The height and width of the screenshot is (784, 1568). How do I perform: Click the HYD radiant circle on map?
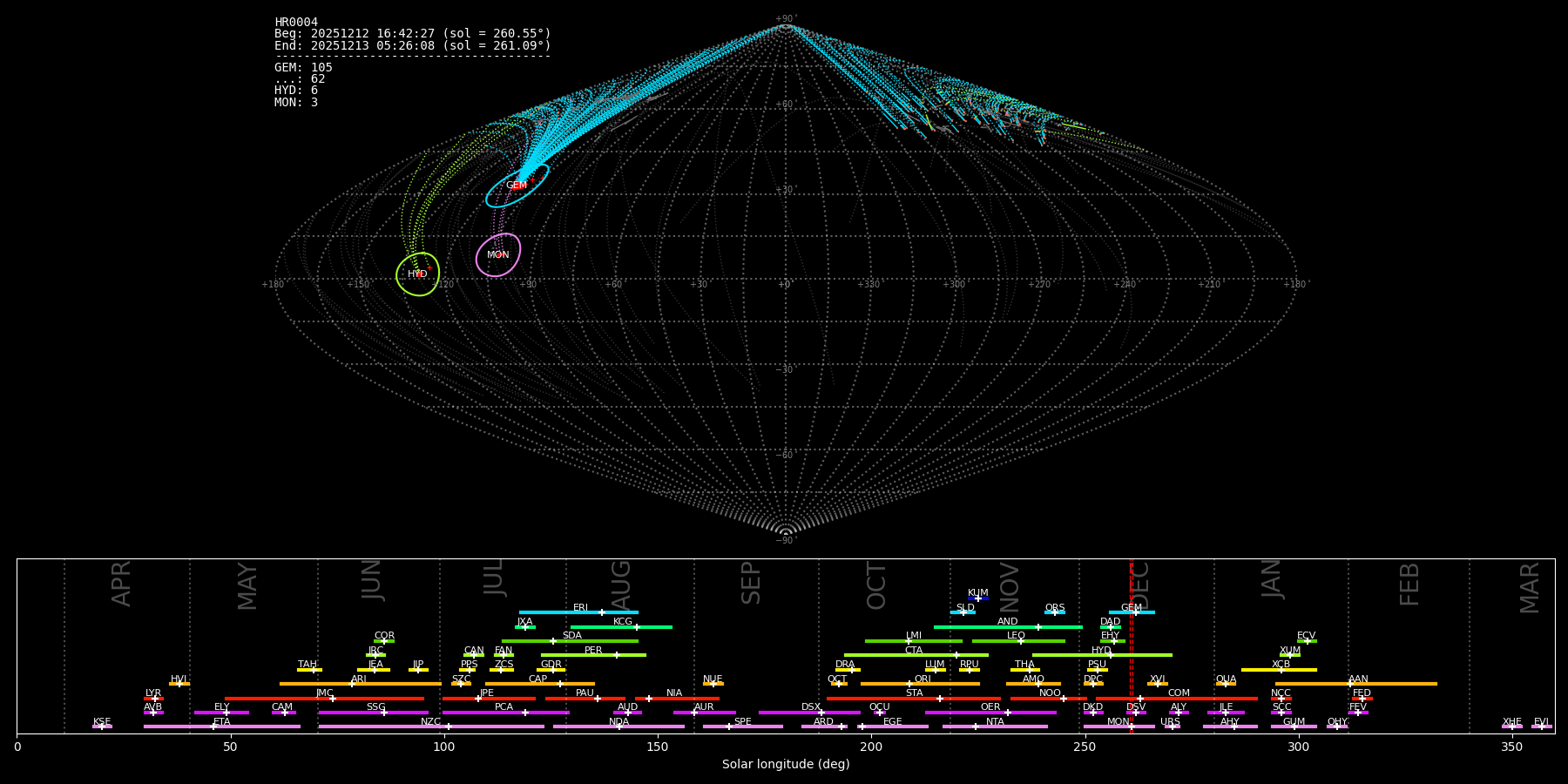click(x=417, y=274)
